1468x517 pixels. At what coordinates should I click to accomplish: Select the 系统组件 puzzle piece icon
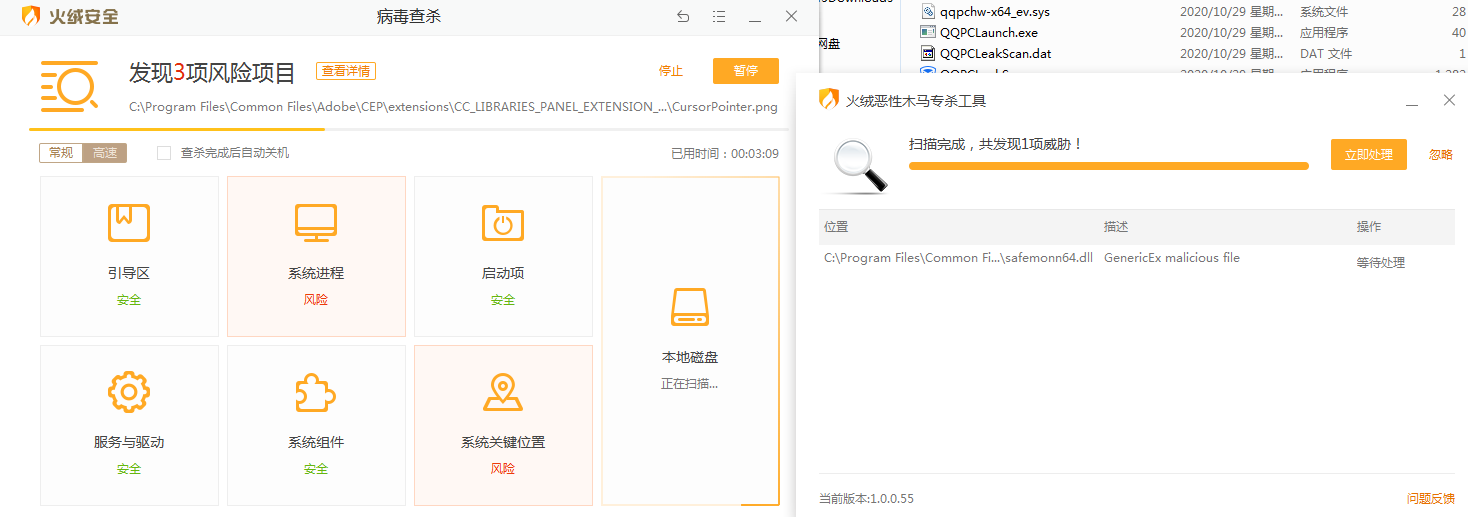point(316,392)
